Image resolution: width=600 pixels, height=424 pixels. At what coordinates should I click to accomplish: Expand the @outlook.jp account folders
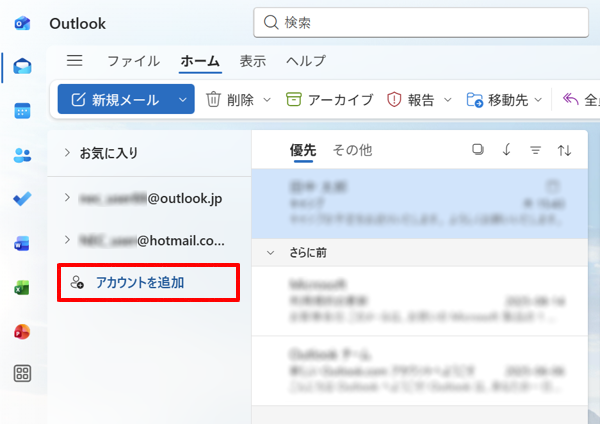67,197
